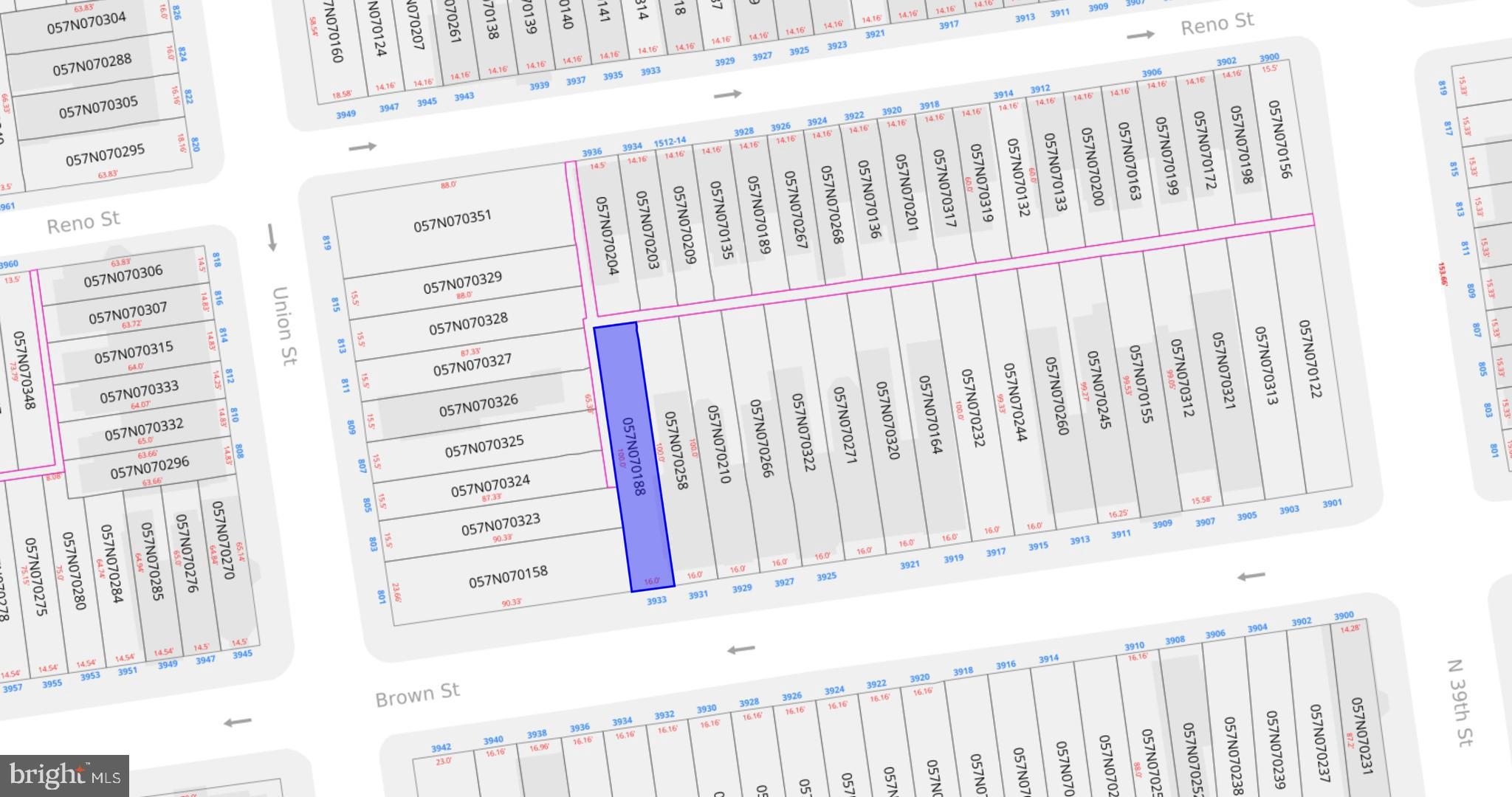
Task: Click house number 819 on Union St
Action: click(326, 242)
